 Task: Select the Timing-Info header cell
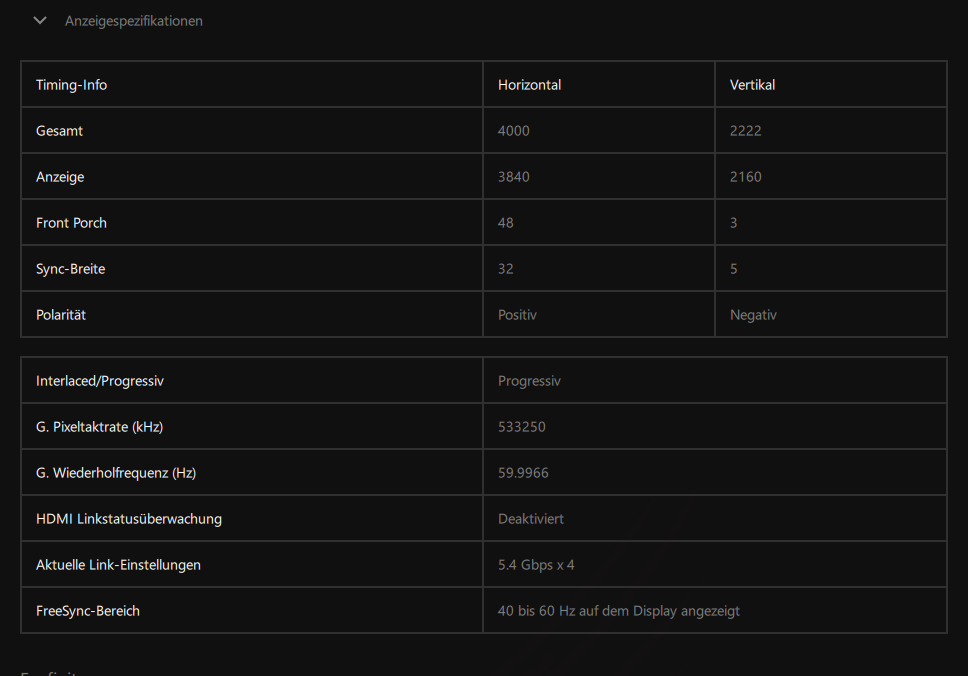click(71, 85)
